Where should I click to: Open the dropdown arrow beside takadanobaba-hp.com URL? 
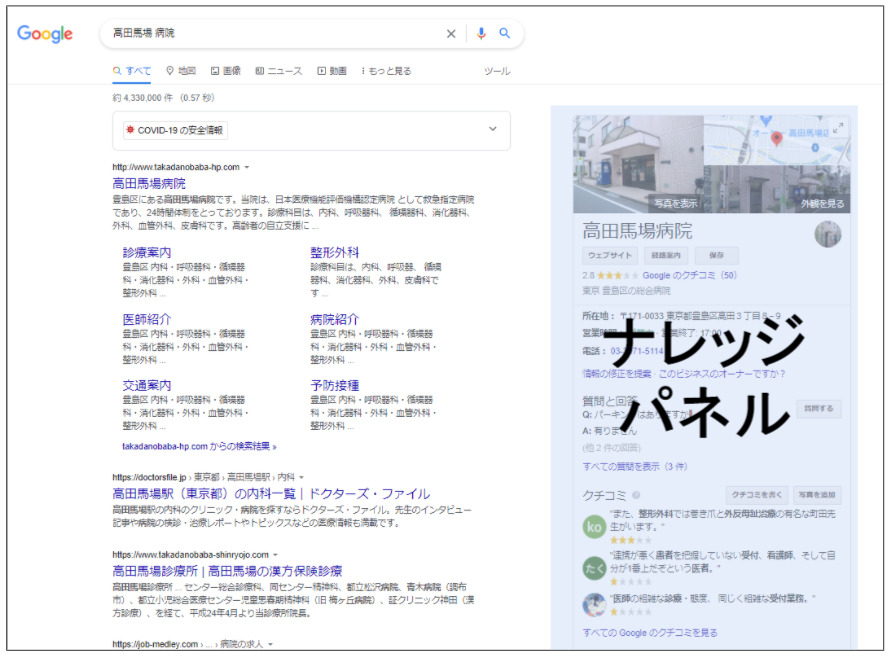pyautogui.click(x=247, y=168)
